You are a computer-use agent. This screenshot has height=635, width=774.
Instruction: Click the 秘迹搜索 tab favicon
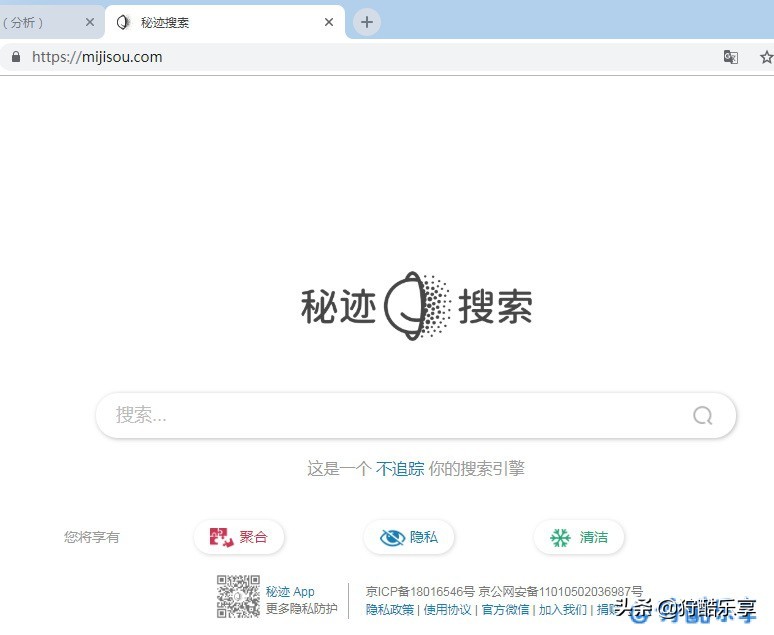[x=123, y=22]
